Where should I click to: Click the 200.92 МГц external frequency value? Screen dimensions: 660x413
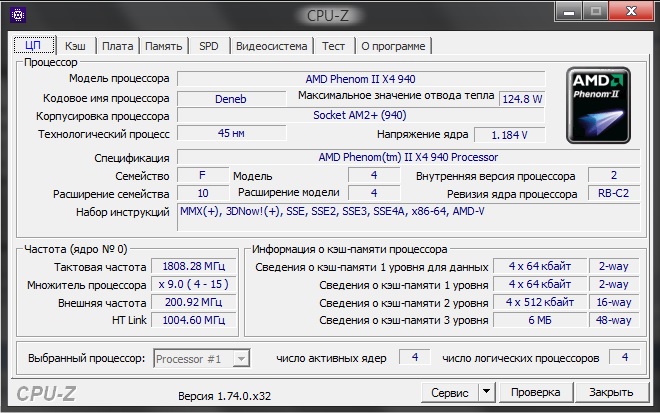(194, 302)
